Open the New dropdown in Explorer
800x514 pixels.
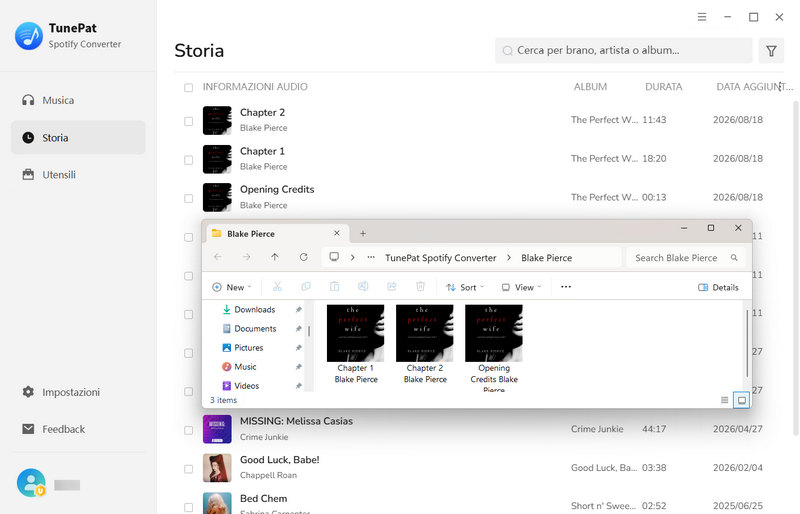[232, 287]
